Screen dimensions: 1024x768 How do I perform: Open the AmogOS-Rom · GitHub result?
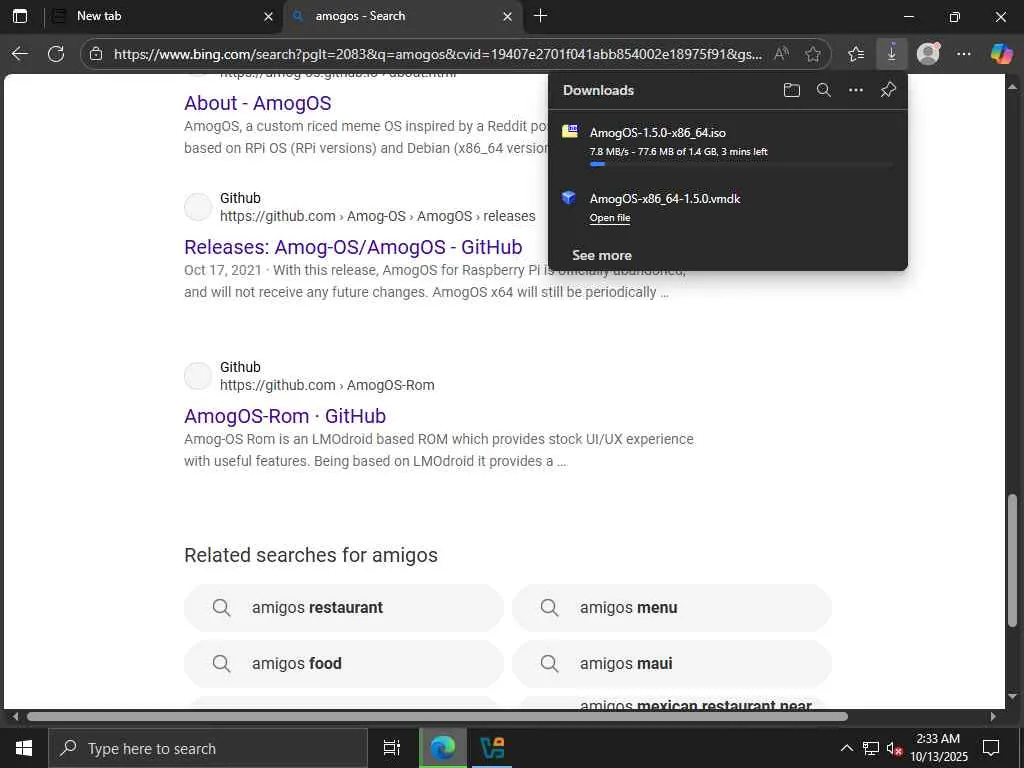(x=285, y=416)
